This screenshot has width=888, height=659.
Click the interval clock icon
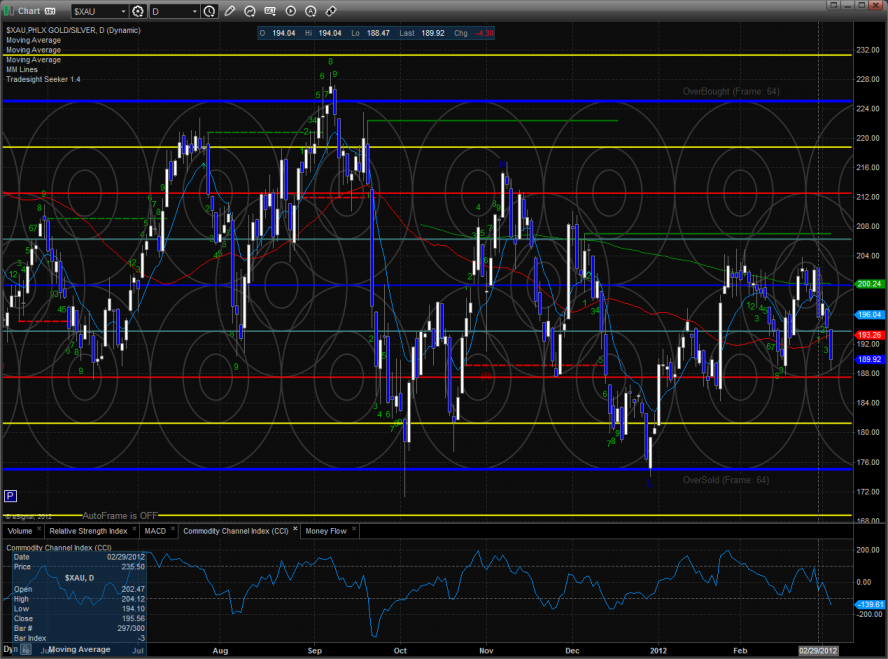[208, 11]
